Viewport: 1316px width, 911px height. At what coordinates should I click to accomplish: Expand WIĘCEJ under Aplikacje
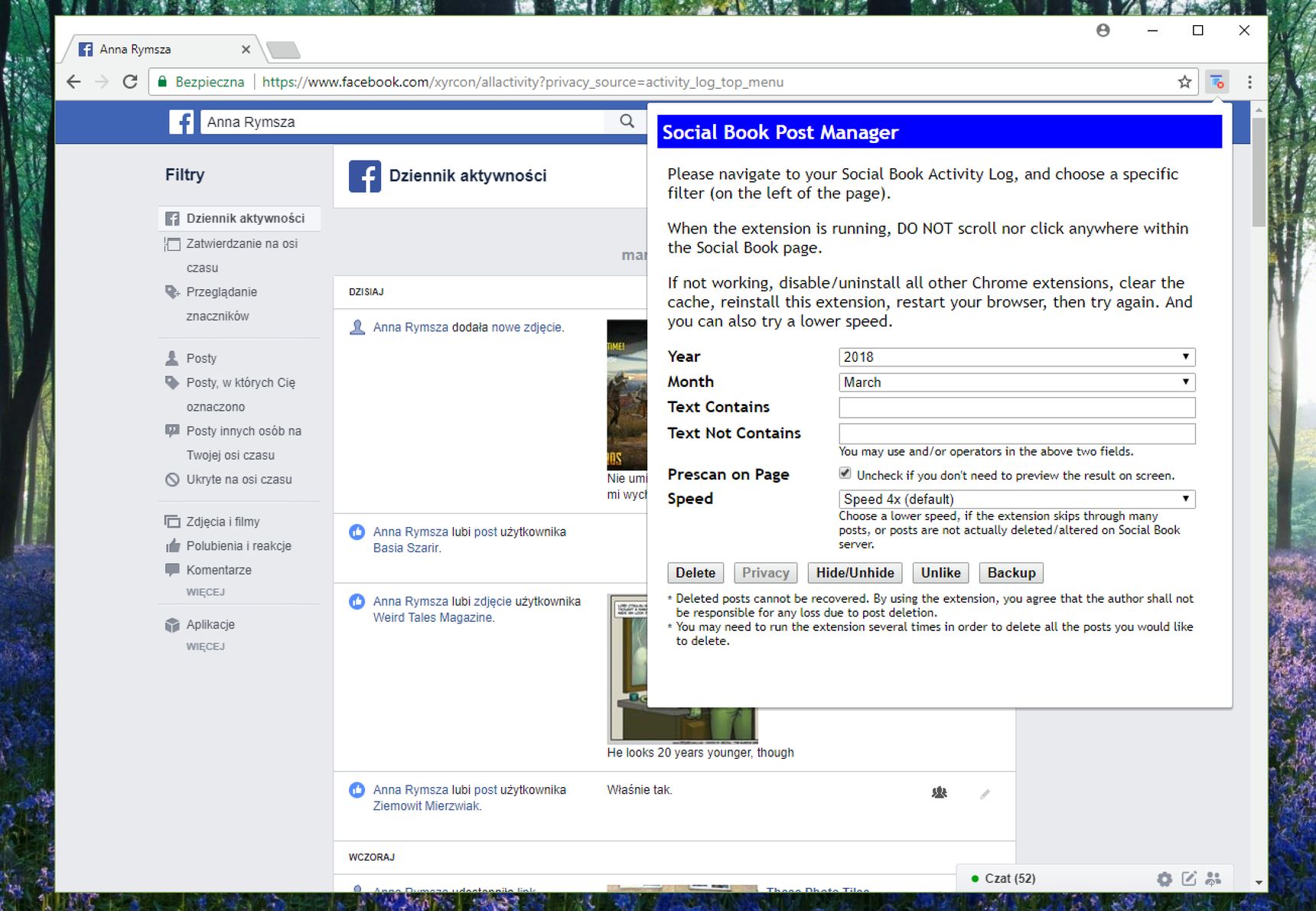tap(205, 646)
